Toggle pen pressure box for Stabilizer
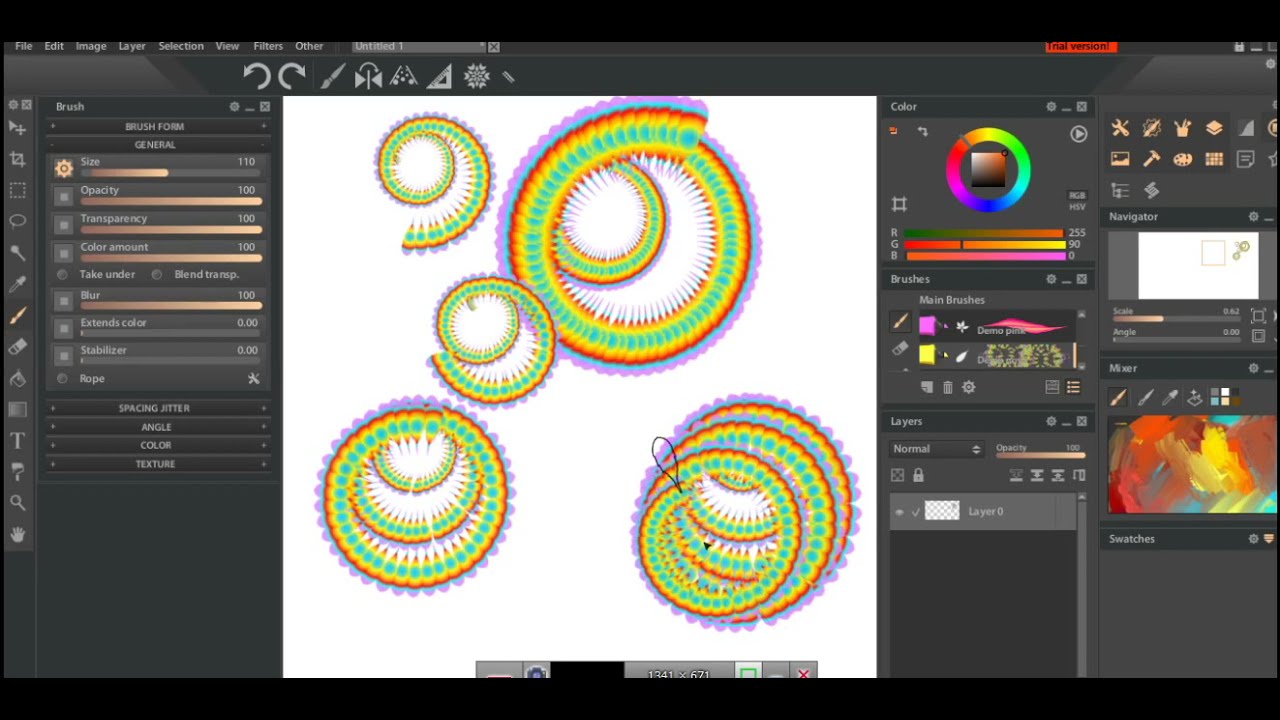Image resolution: width=1280 pixels, height=720 pixels. click(64, 356)
